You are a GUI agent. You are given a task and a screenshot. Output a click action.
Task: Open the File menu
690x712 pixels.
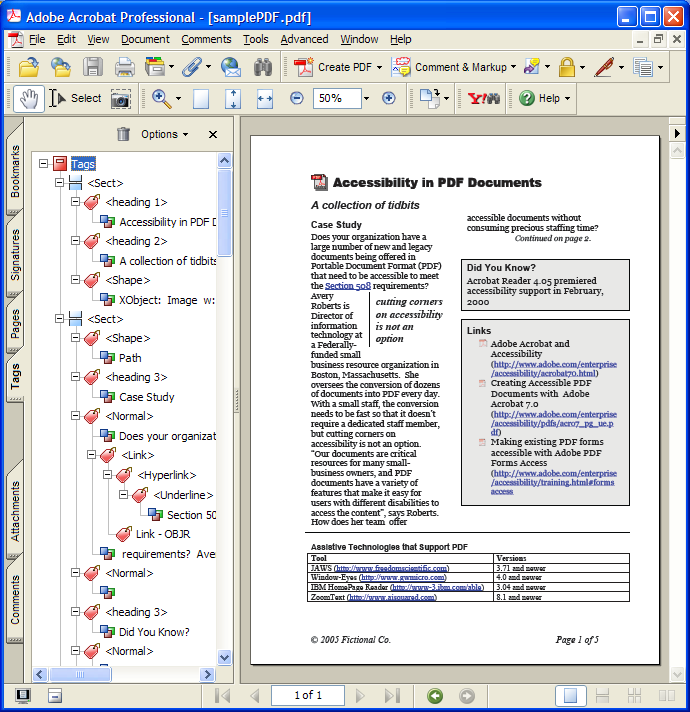[37, 40]
